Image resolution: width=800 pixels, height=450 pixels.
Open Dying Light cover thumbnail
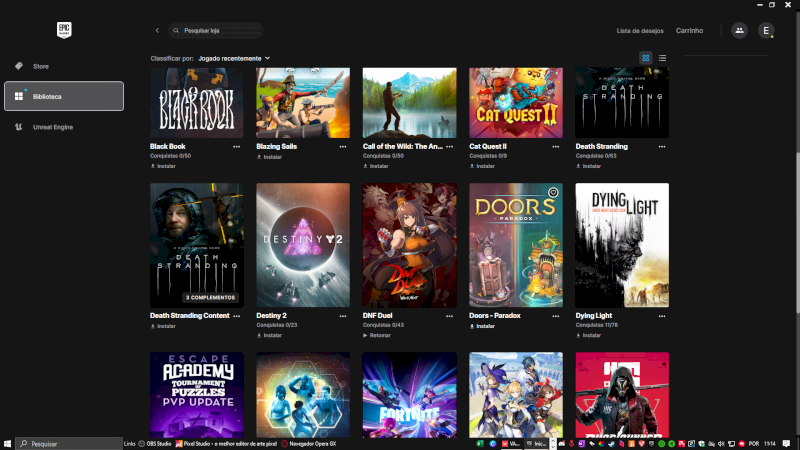622,245
